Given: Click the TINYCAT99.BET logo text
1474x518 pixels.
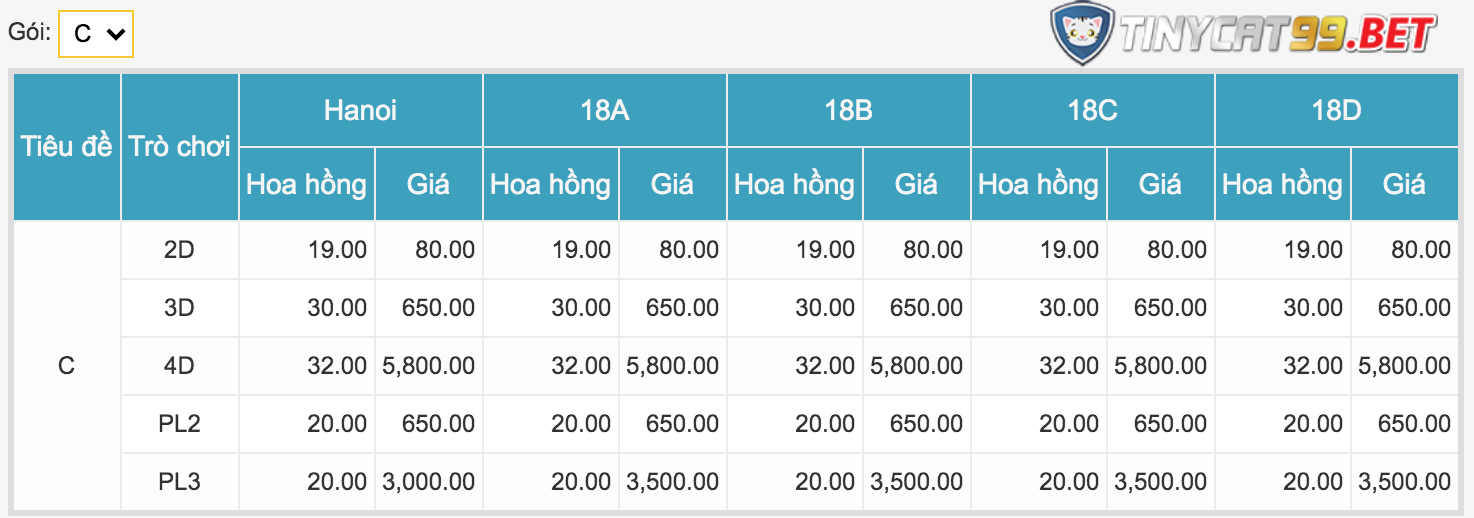Looking at the screenshot, I should pos(1276,36).
